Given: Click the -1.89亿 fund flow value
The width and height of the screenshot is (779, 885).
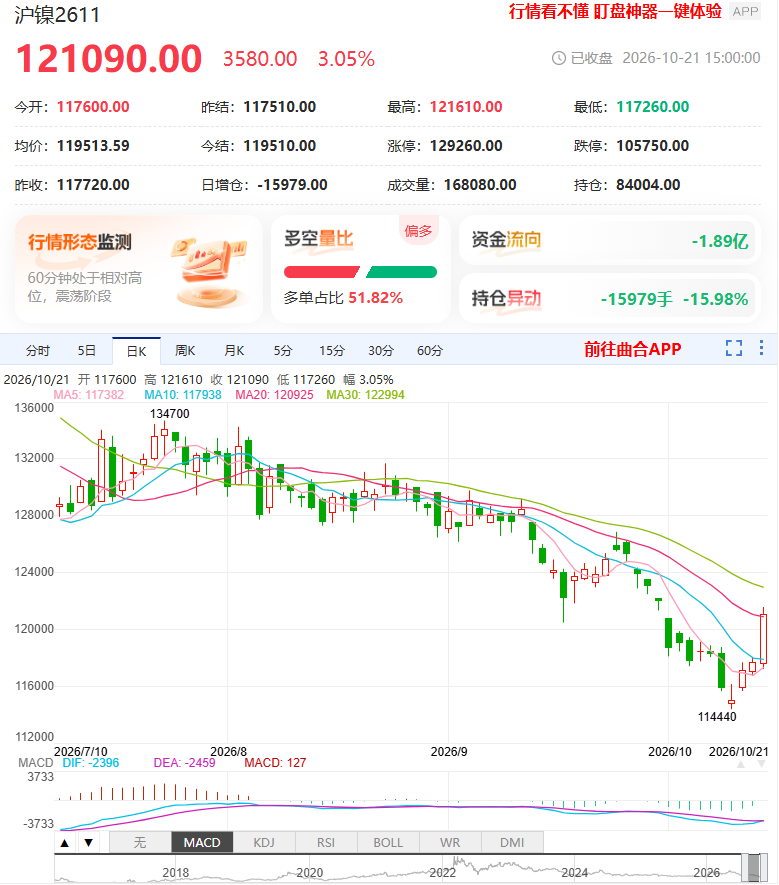Looking at the screenshot, I should pos(720,241).
